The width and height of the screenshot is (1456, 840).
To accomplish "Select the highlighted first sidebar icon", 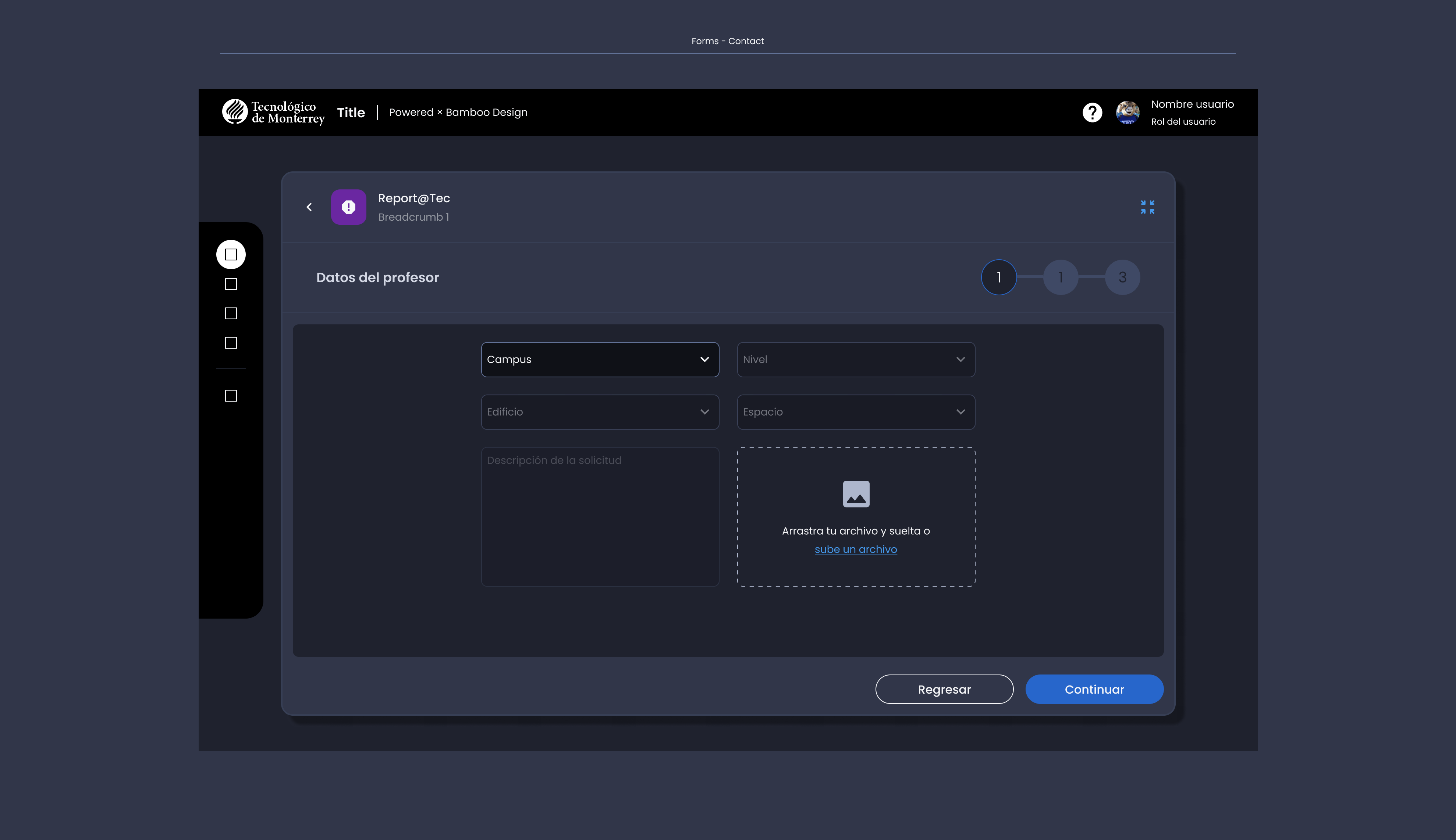I will tap(231, 255).
